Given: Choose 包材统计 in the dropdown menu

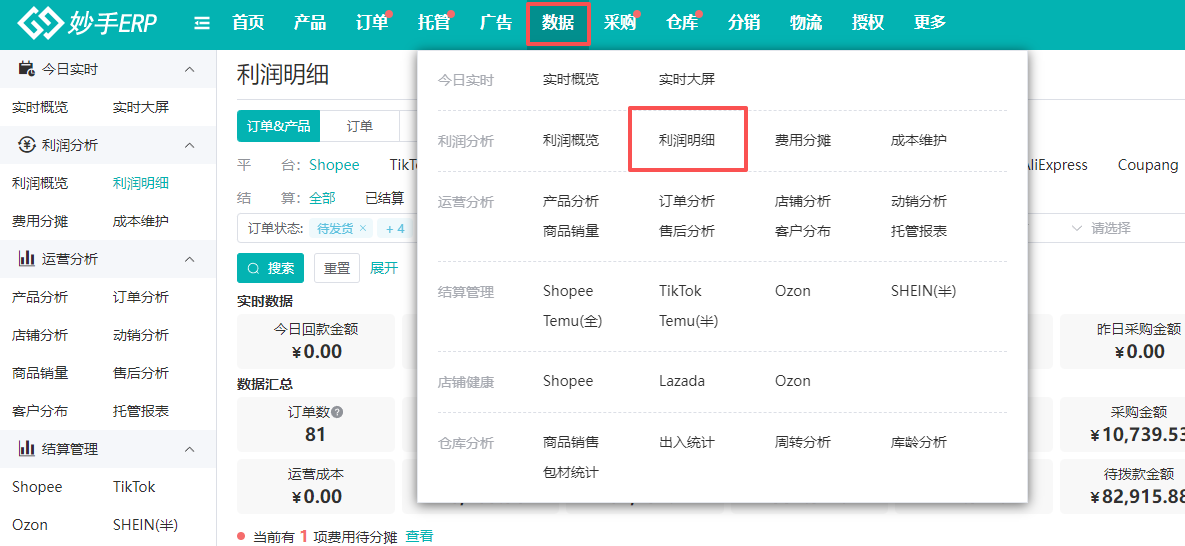Looking at the screenshot, I should click(x=571, y=473).
